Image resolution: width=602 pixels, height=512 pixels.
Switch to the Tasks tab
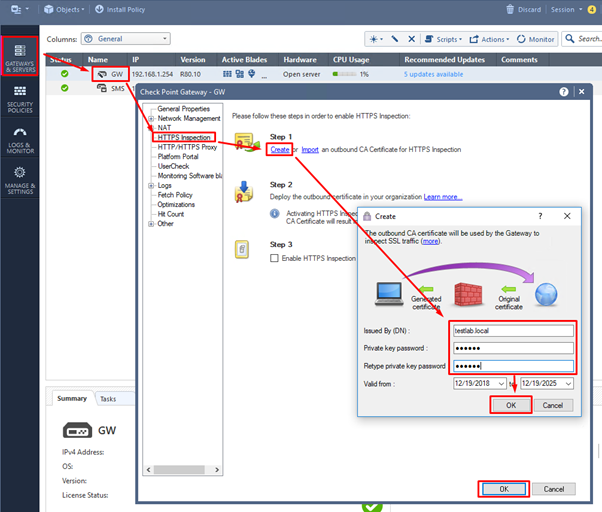tap(108, 398)
